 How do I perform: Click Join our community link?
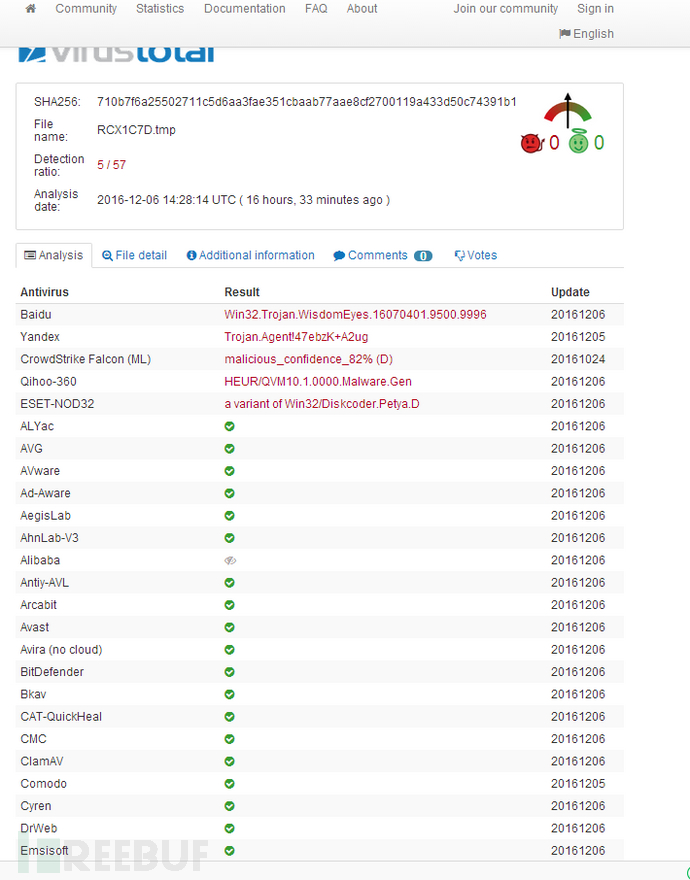[506, 8]
